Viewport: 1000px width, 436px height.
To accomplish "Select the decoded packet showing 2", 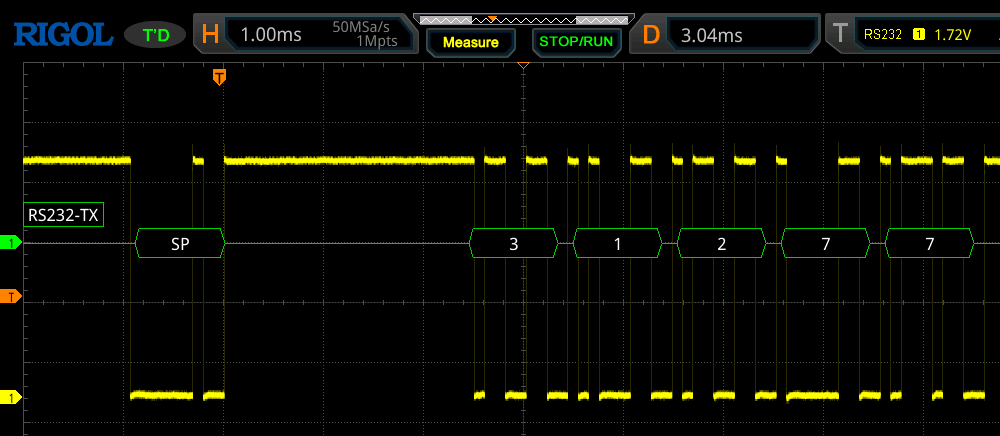I will tap(721, 243).
